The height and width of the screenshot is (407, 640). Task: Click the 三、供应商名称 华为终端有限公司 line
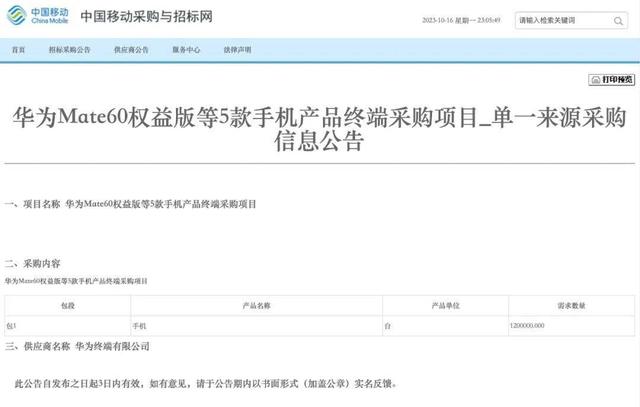pyautogui.click(x=78, y=347)
